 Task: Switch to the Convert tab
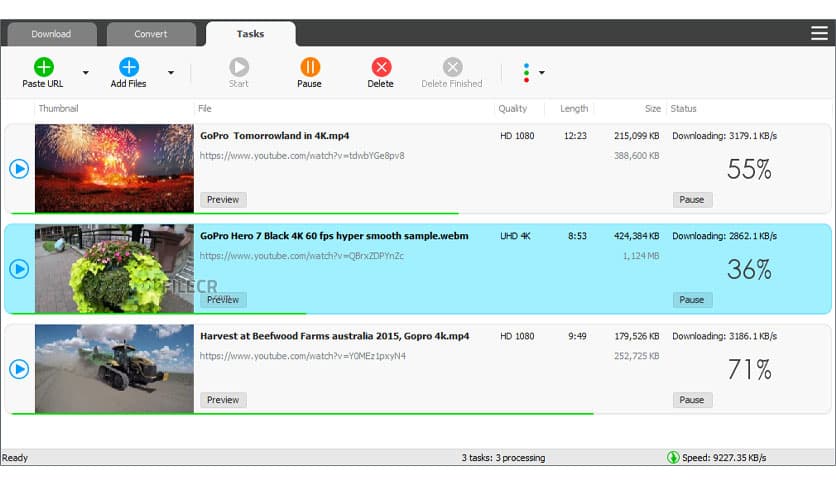[x=151, y=34]
